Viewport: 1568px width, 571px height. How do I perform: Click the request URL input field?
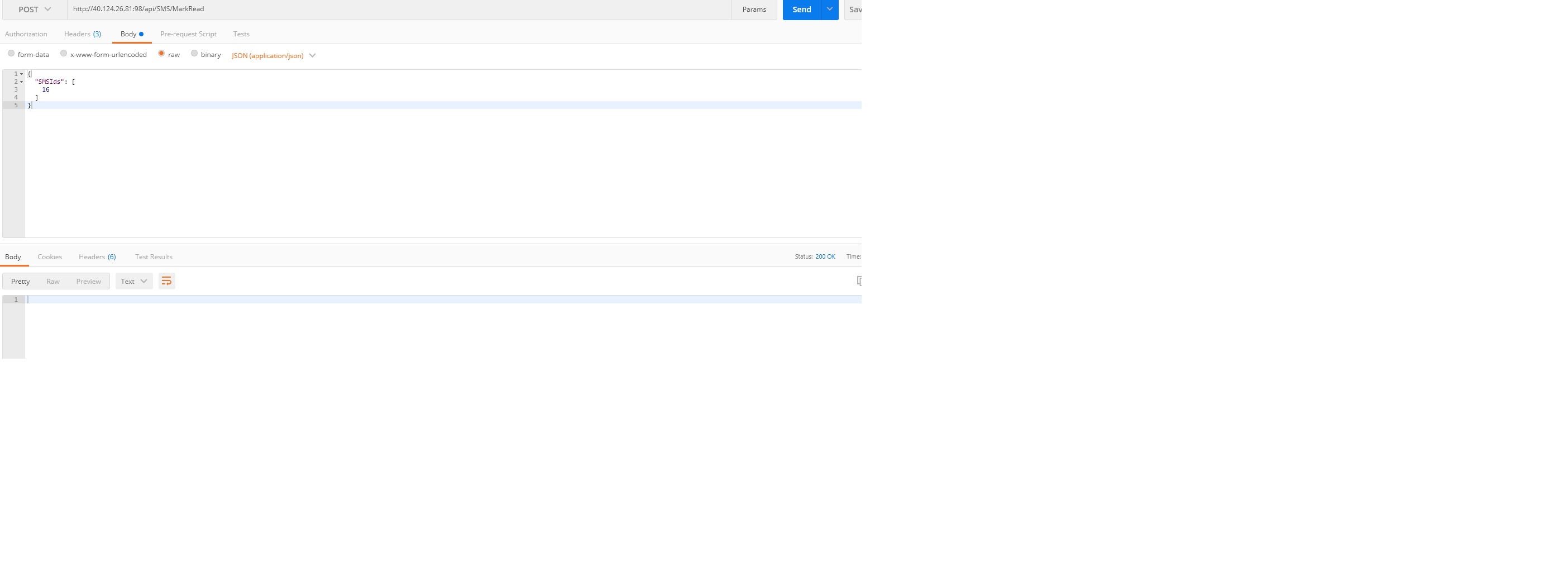point(396,9)
